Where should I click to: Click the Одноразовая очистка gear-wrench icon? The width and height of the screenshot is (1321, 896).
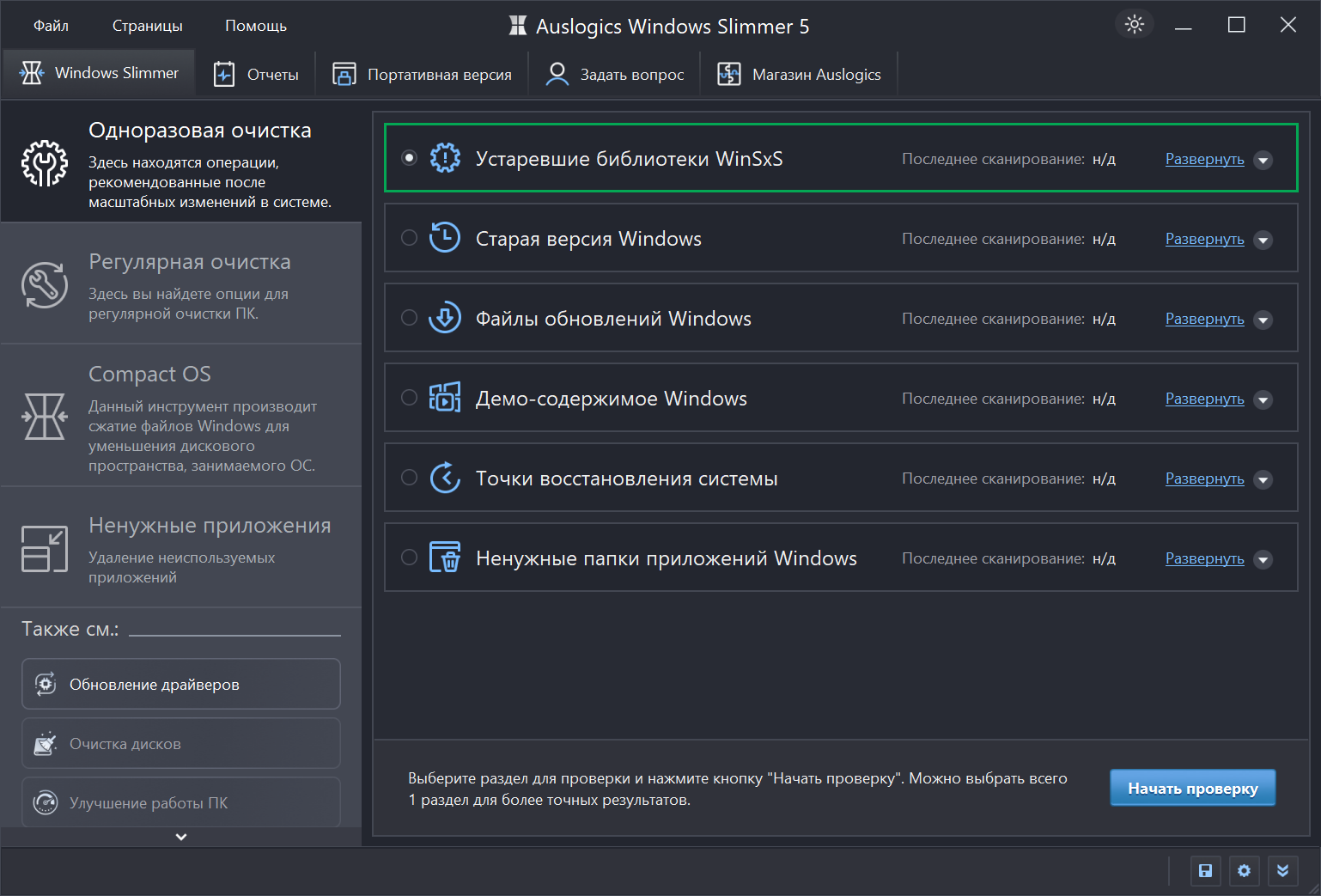pos(45,163)
